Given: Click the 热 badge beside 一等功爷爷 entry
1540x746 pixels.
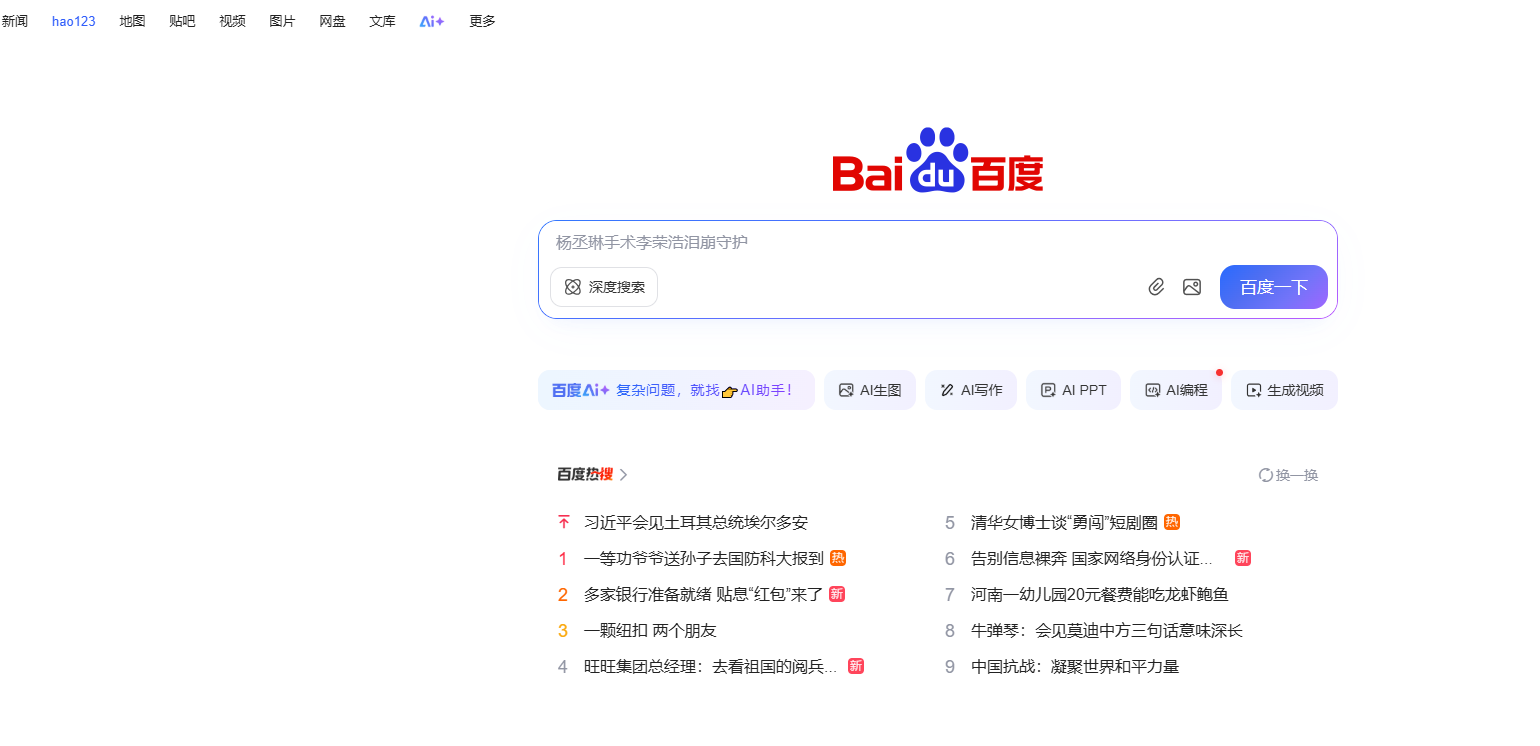Looking at the screenshot, I should [x=838, y=558].
